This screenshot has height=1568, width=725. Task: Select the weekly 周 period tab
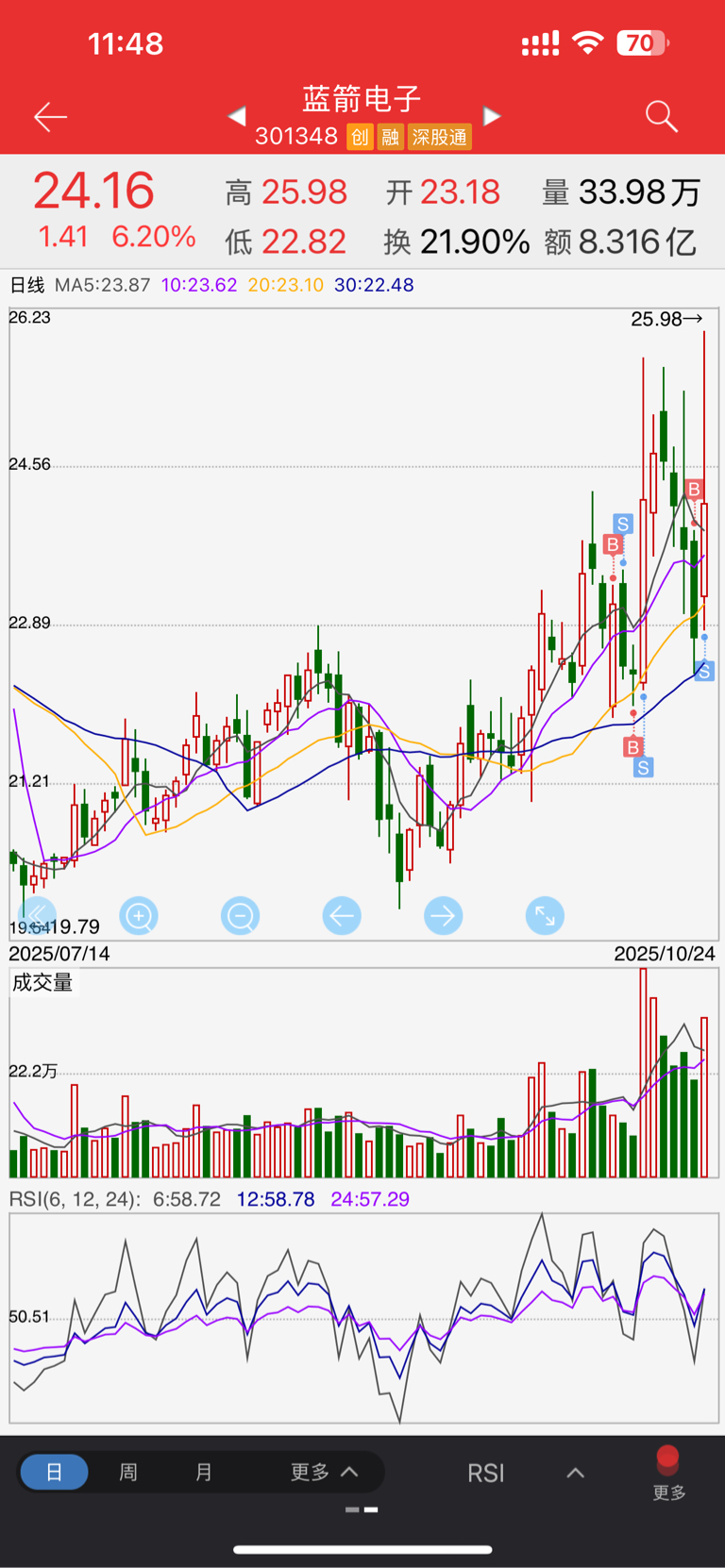[128, 1472]
